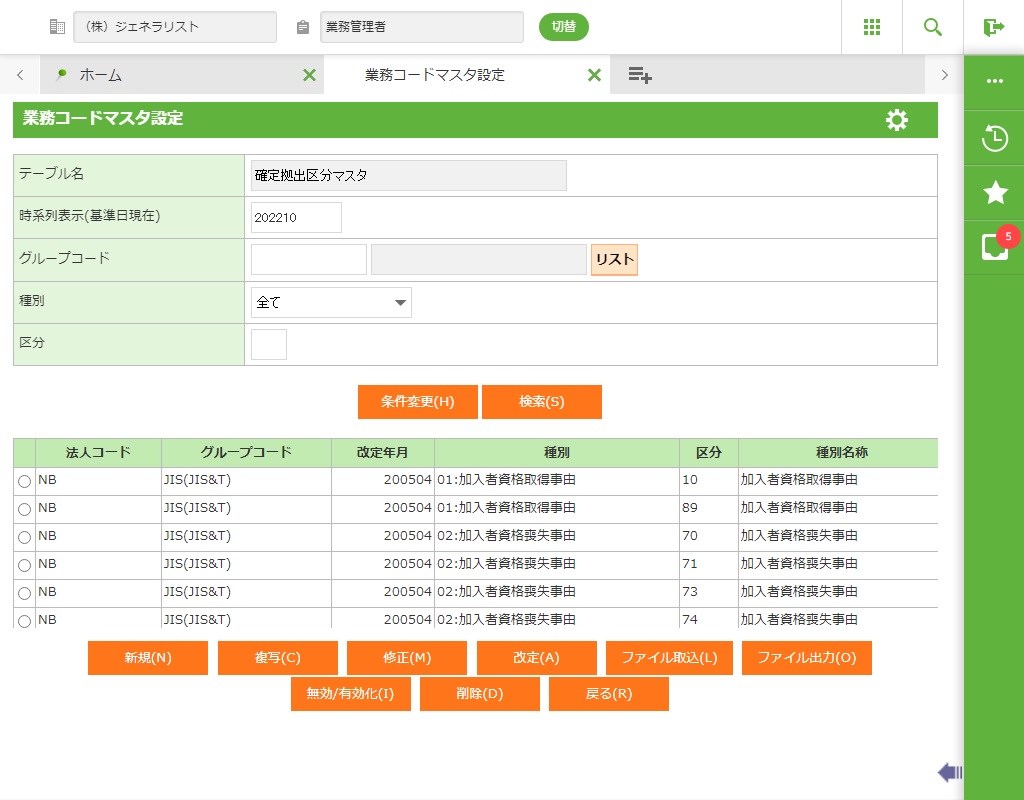Viewport: 1024px width, 800px height.
Task: Open the history clock icon in sidebar
Action: point(995,138)
